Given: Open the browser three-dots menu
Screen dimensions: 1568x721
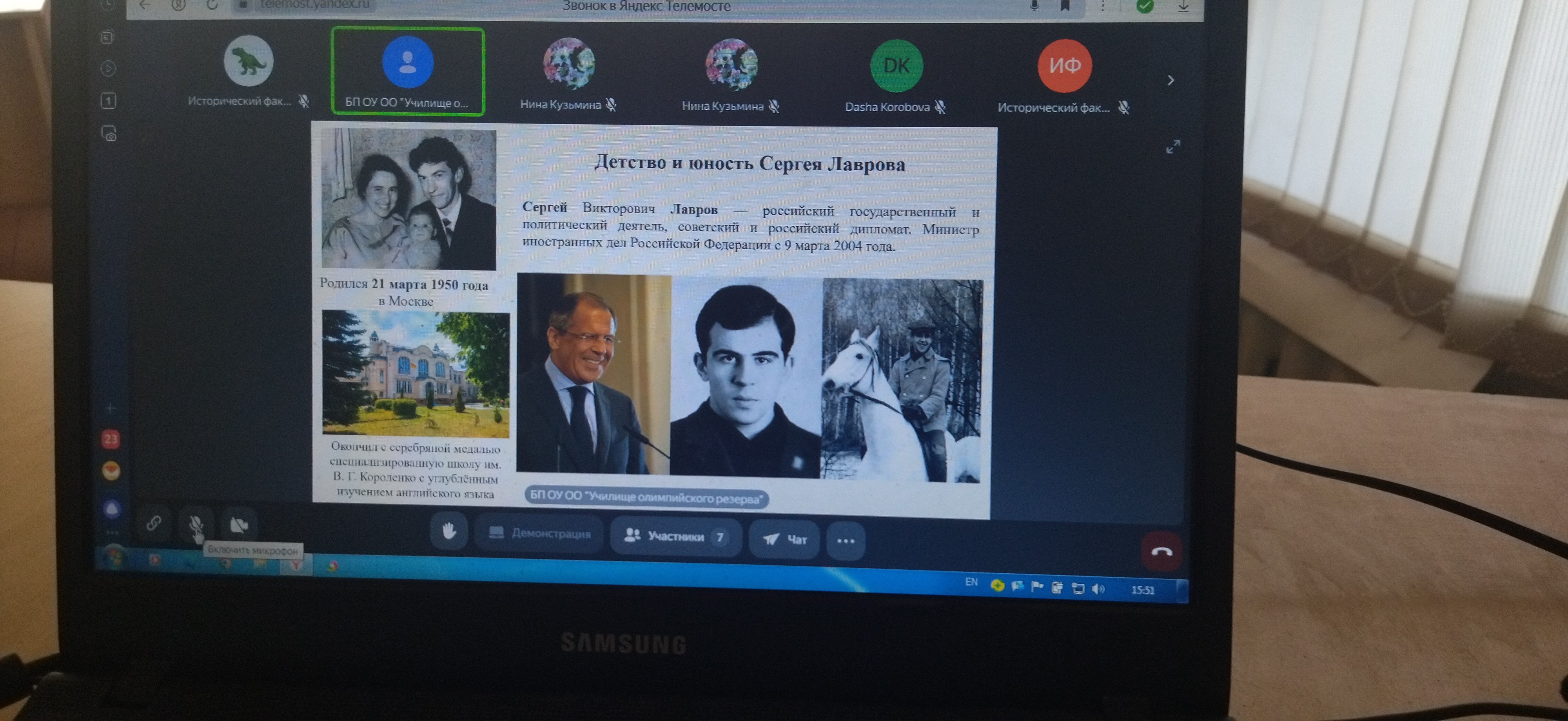Looking at the screenshot, I should (1102, 6).
